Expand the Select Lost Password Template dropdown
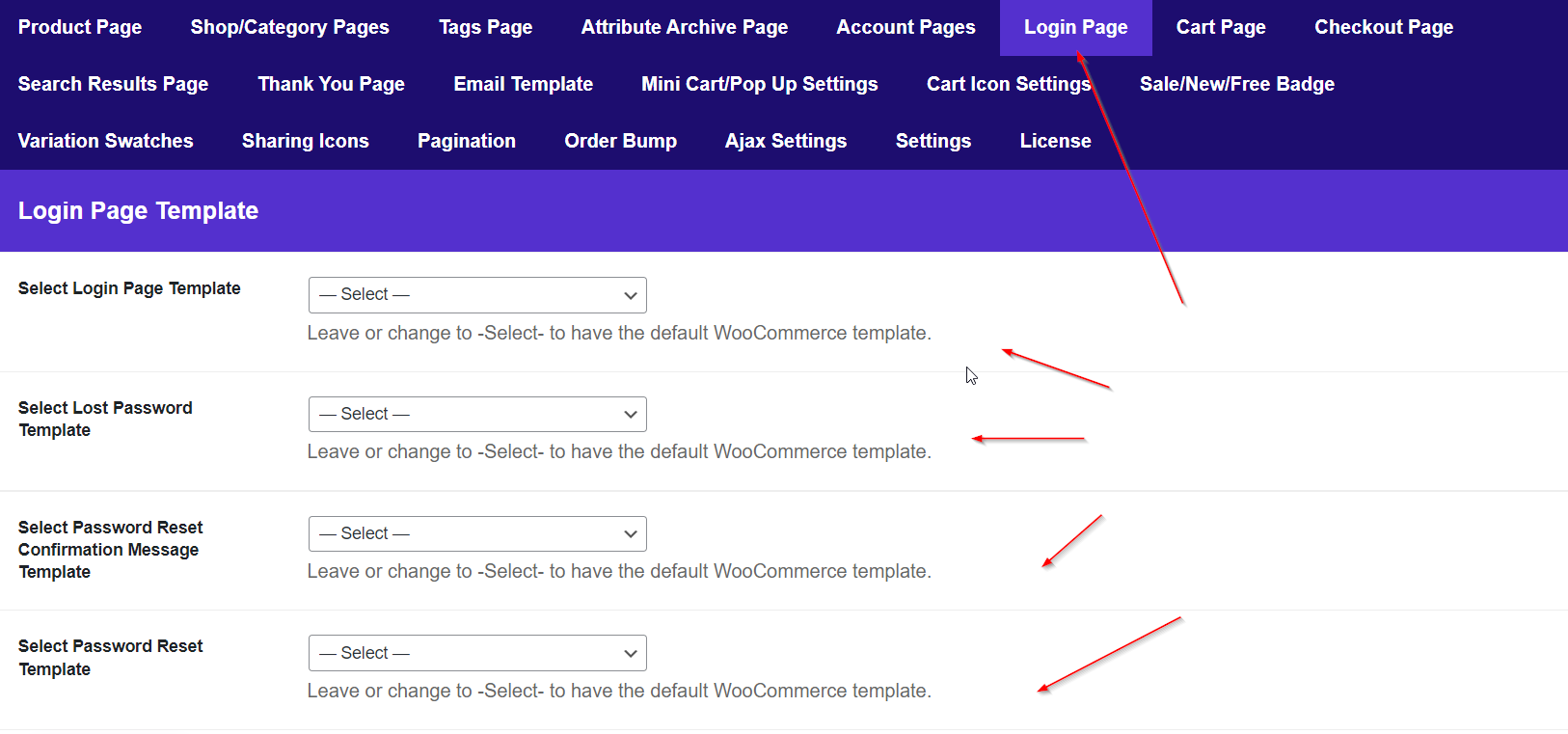Screen dimensions: 1568x734 tap(477, 415)
